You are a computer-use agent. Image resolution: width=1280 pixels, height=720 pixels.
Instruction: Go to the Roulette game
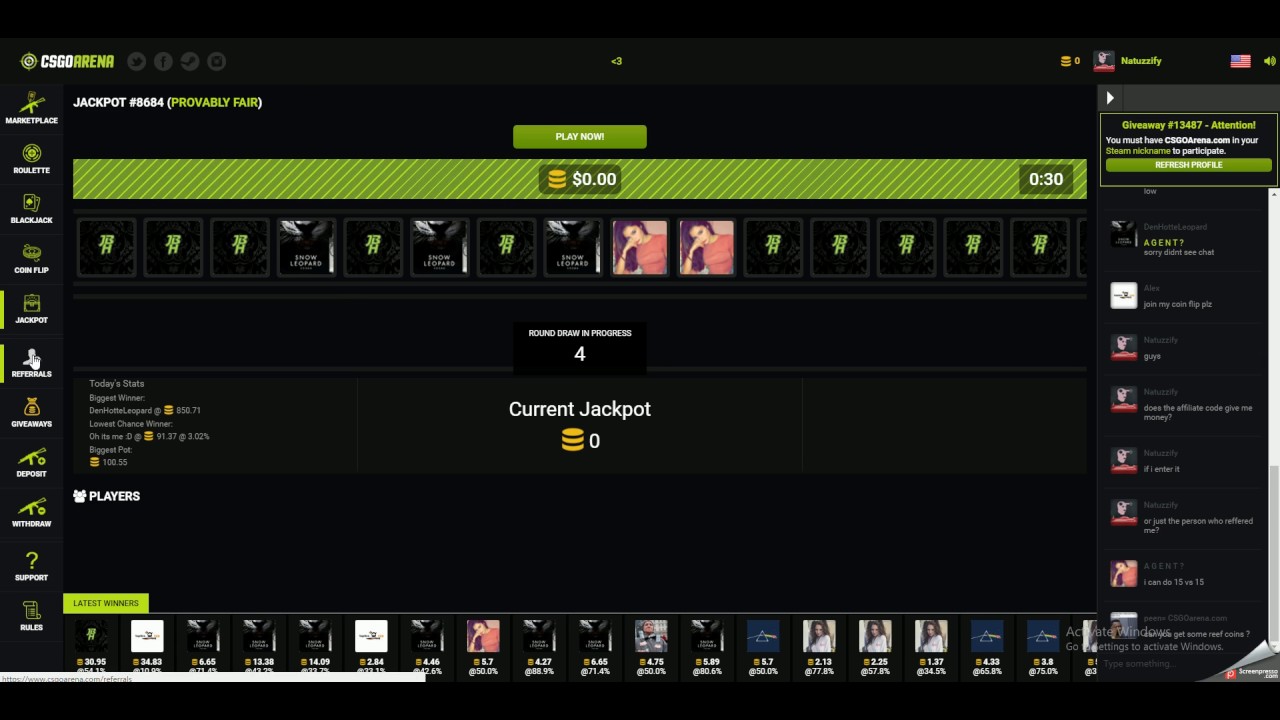[x=31, y=159]
